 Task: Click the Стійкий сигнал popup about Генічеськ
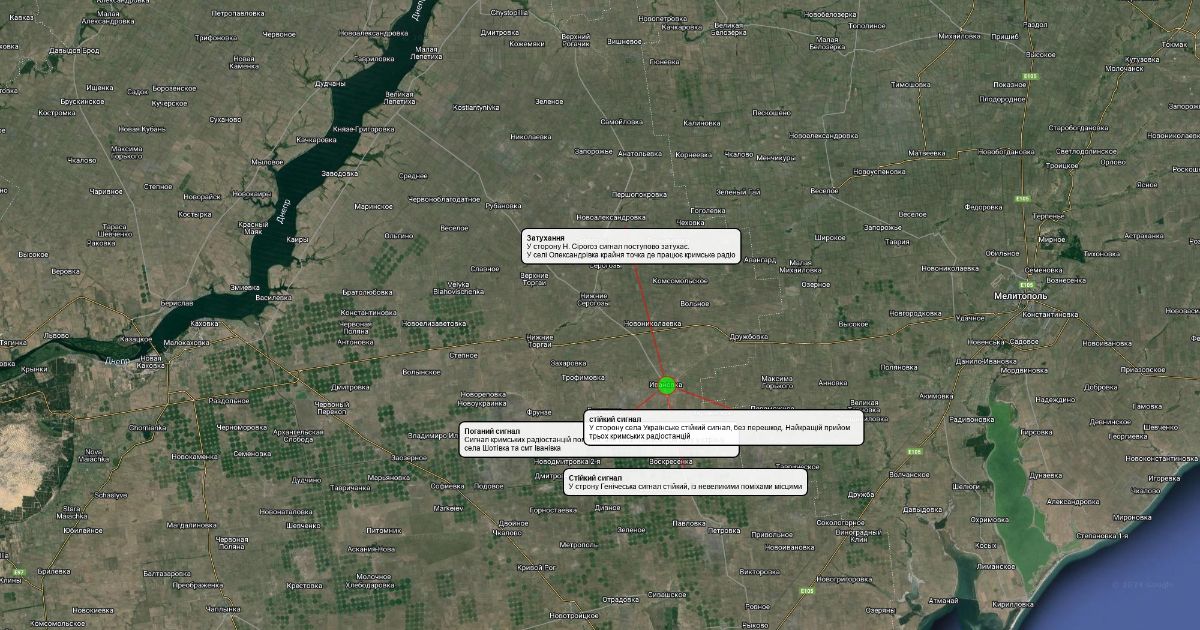685,482
